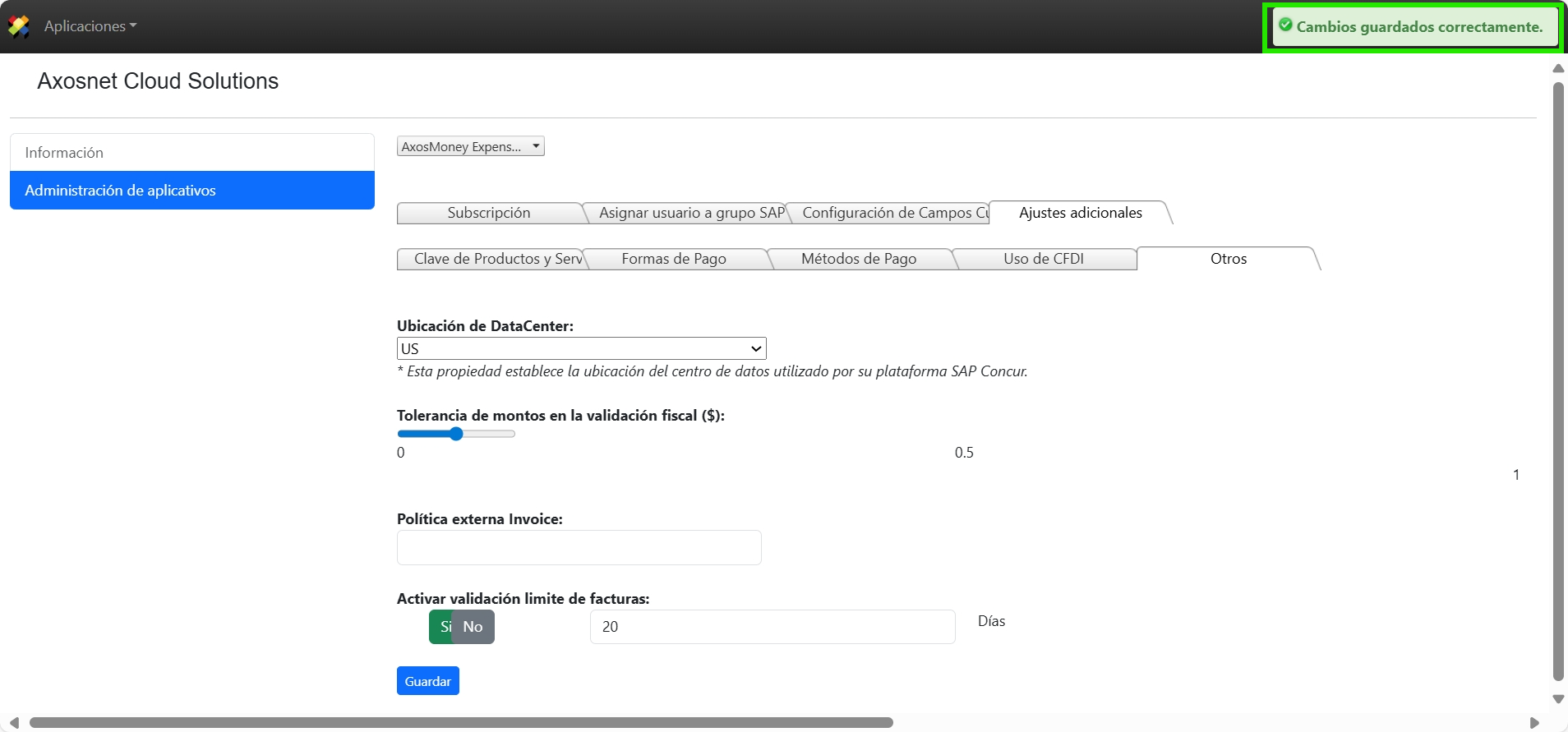Click the green success checkmark icon

point(1285,25)
